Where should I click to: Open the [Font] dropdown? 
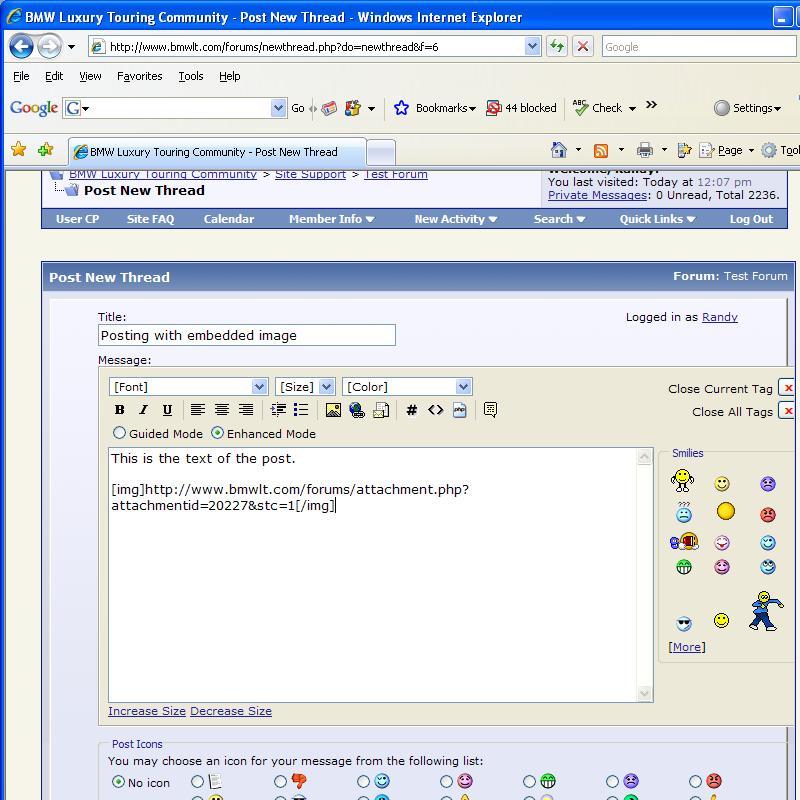coord(188,387)
